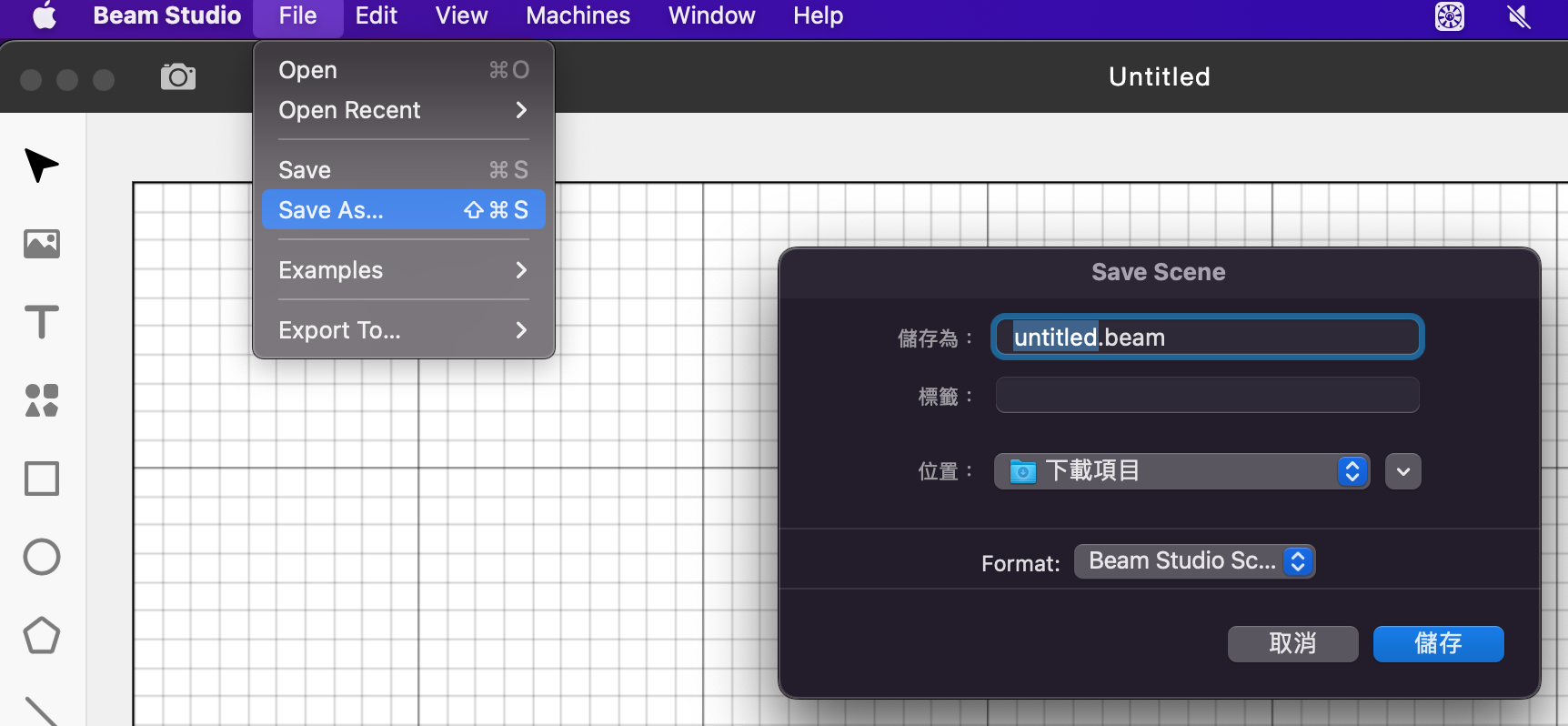This screenshot has width=1568, height=726.
Task: Expand the Export To... submenu
Action: pos(404,330)
